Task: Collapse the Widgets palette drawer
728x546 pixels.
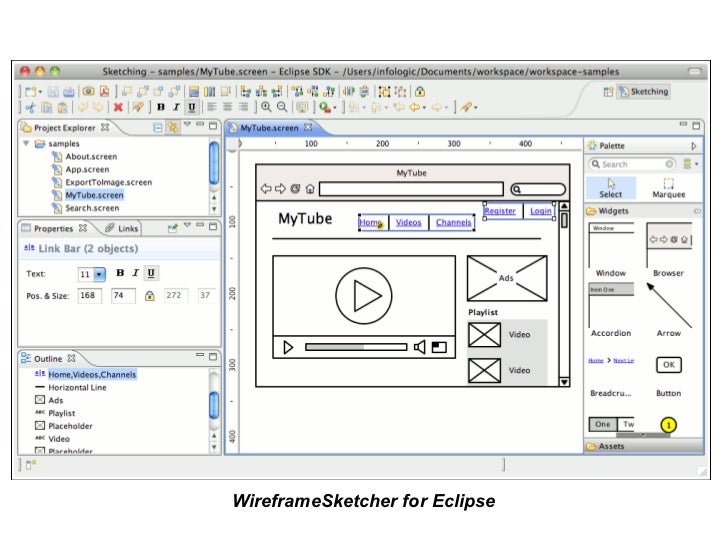Action: (x=644, y=211)
